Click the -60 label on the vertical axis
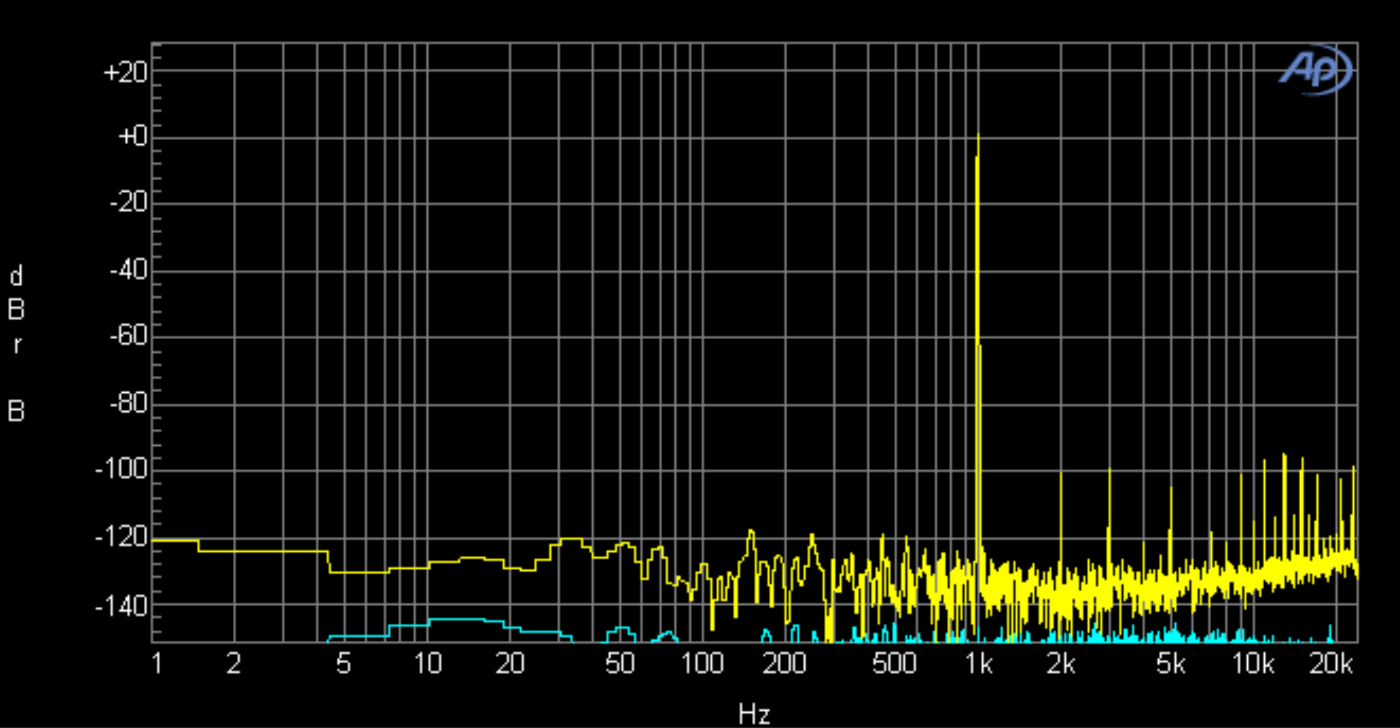Viewport: 1400px width, 728px height. click(125, 336)
